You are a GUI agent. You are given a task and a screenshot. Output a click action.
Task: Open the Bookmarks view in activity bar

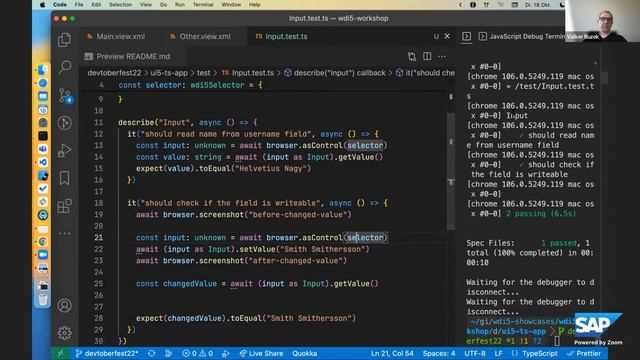click(64, 178)
